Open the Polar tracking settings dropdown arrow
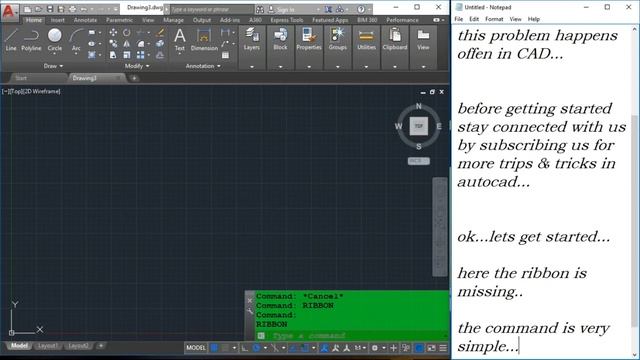This screenshot has height=360, width=640. (265, 348)
